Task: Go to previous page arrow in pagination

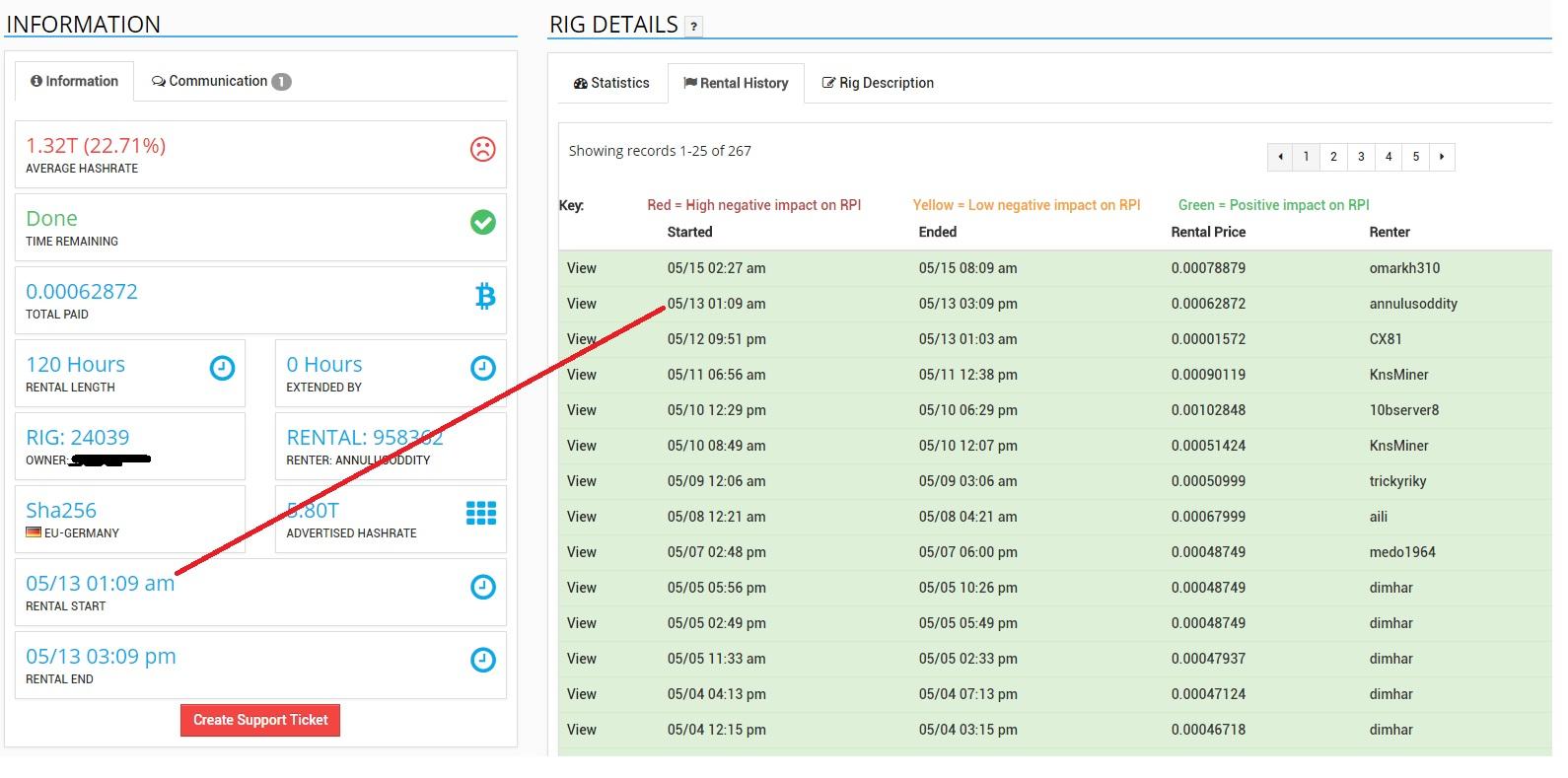Action: [x=1280, y=157]
